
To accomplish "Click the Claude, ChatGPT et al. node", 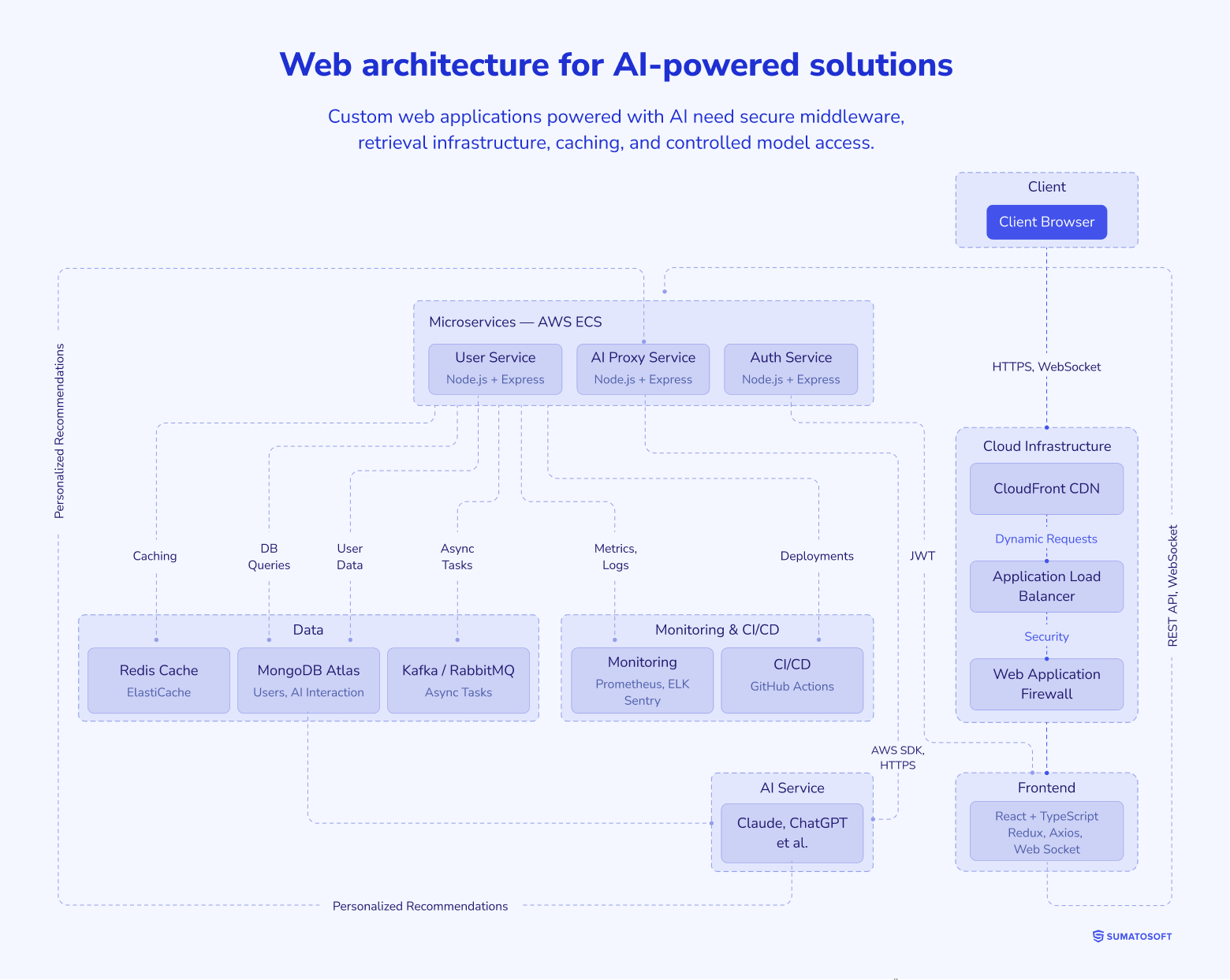I will click(792, 833).
